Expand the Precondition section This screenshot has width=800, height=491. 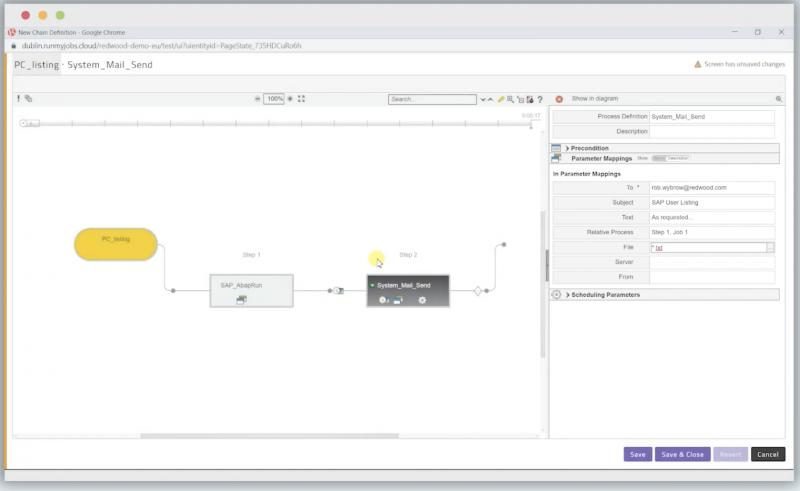coord(568,148)
